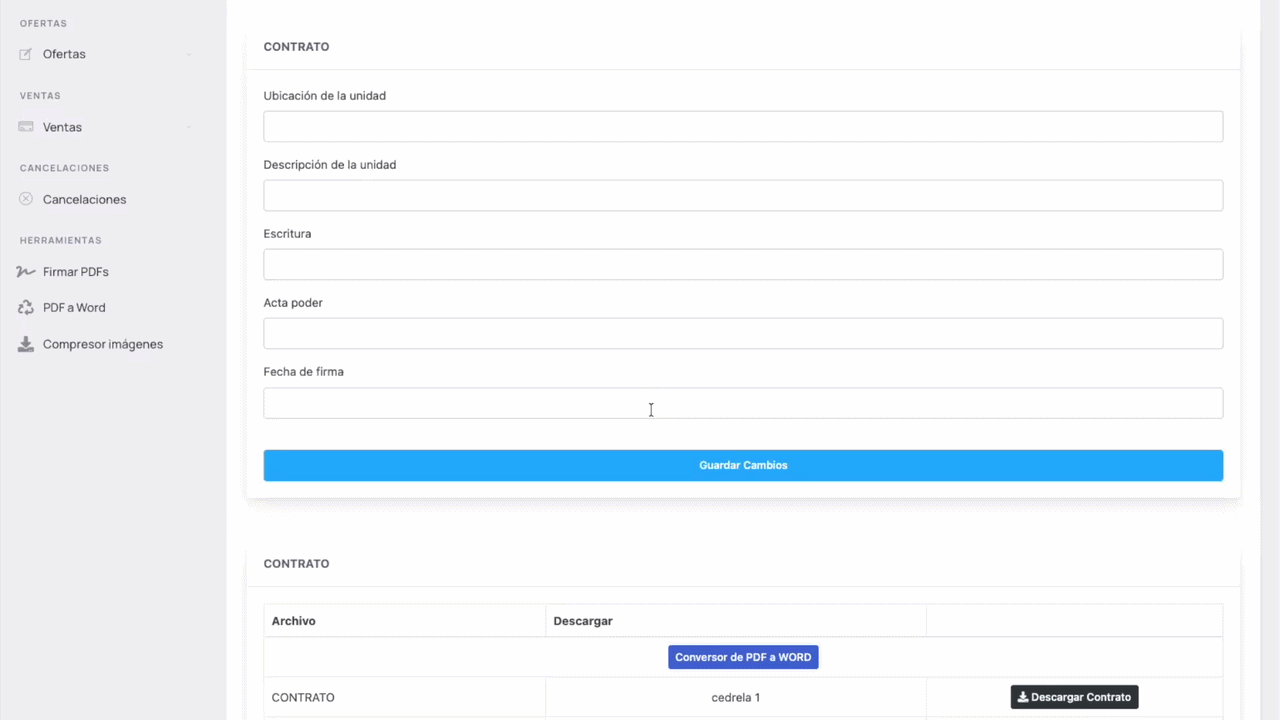This screenshot has height=720, width=1280.
Task: Click into the Descripción de la unidad field
Action: pos(743,196)
